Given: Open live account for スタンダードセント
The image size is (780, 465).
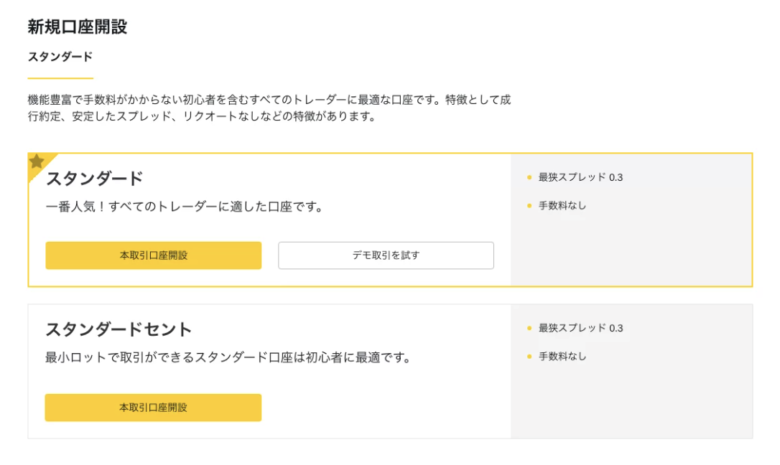Looking at the screenshot, I should coord(153,407).
